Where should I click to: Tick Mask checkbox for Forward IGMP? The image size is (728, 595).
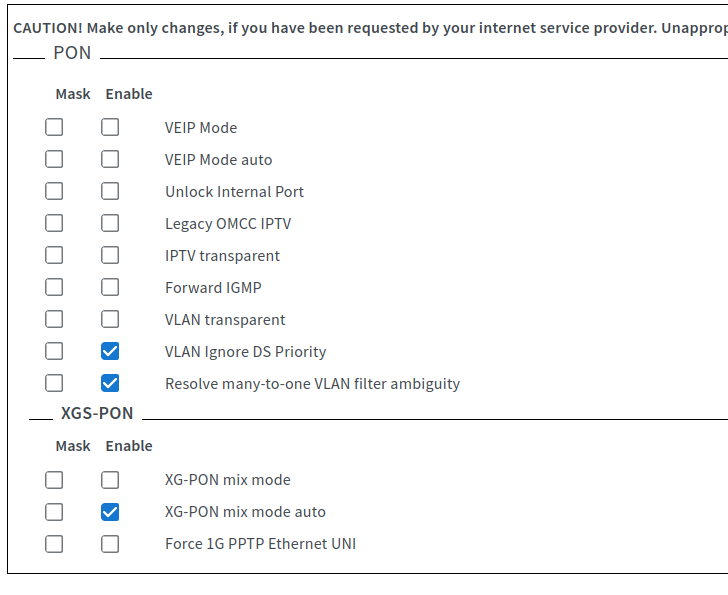click(54, 288)
